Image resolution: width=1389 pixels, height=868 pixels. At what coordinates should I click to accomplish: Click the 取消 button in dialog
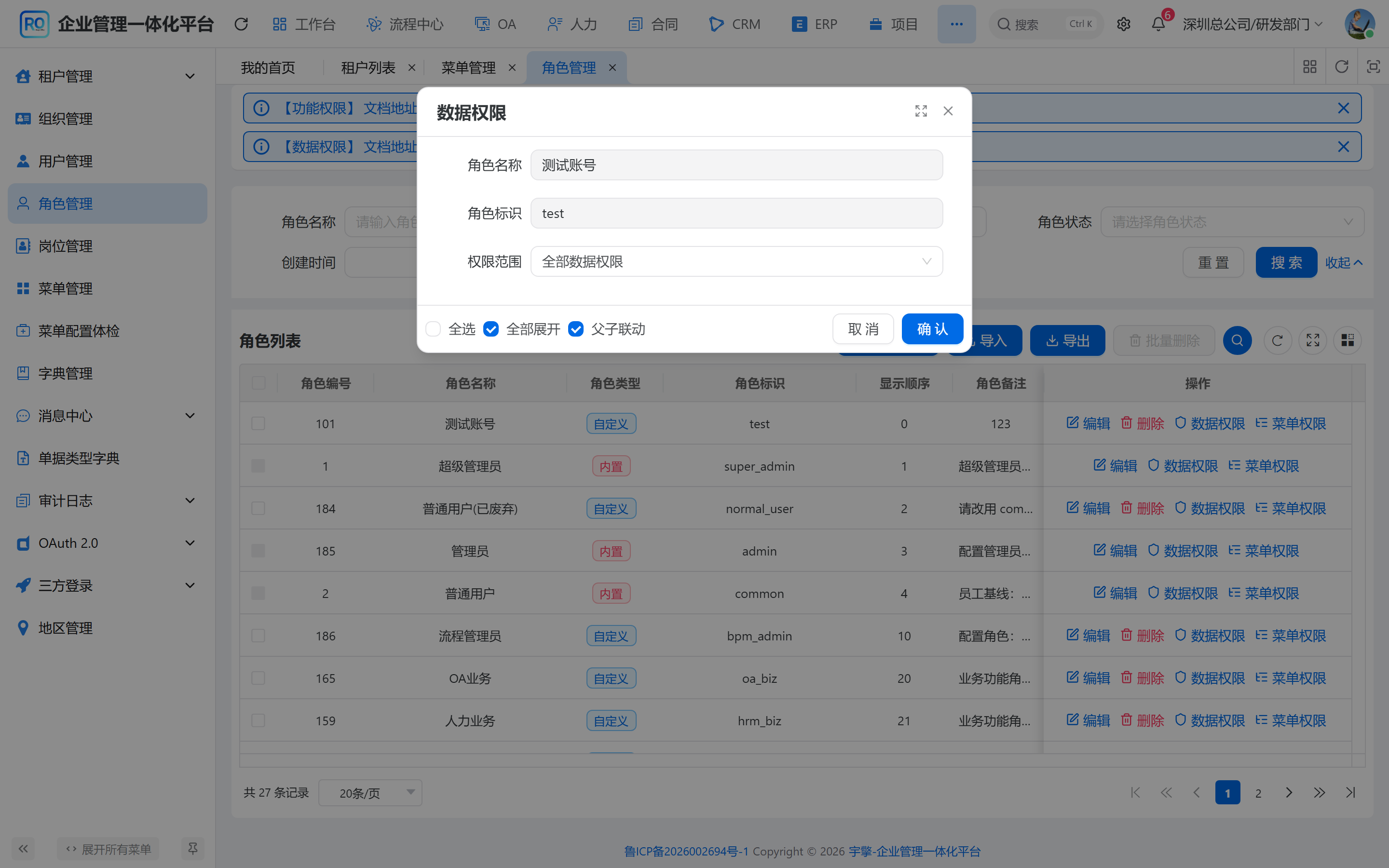(x=863, y=329)
